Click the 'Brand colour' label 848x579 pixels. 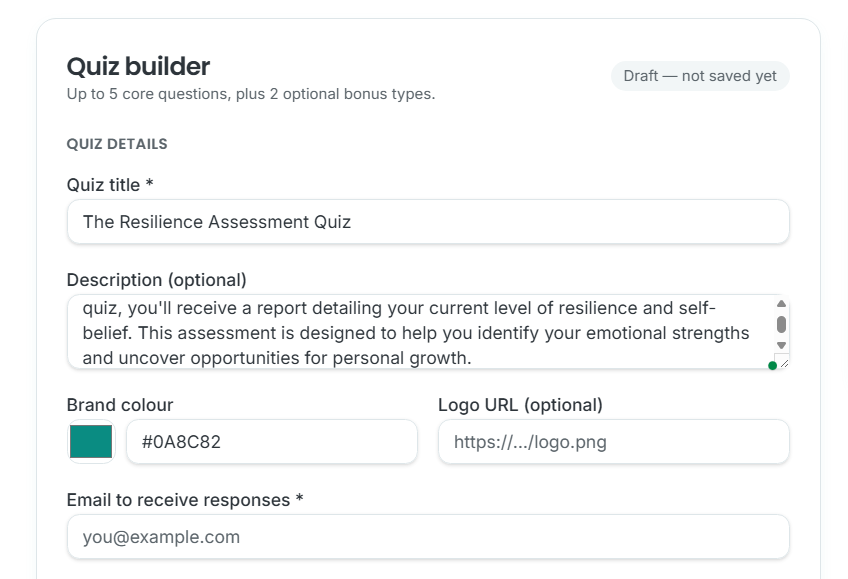(x=120, y=405)
